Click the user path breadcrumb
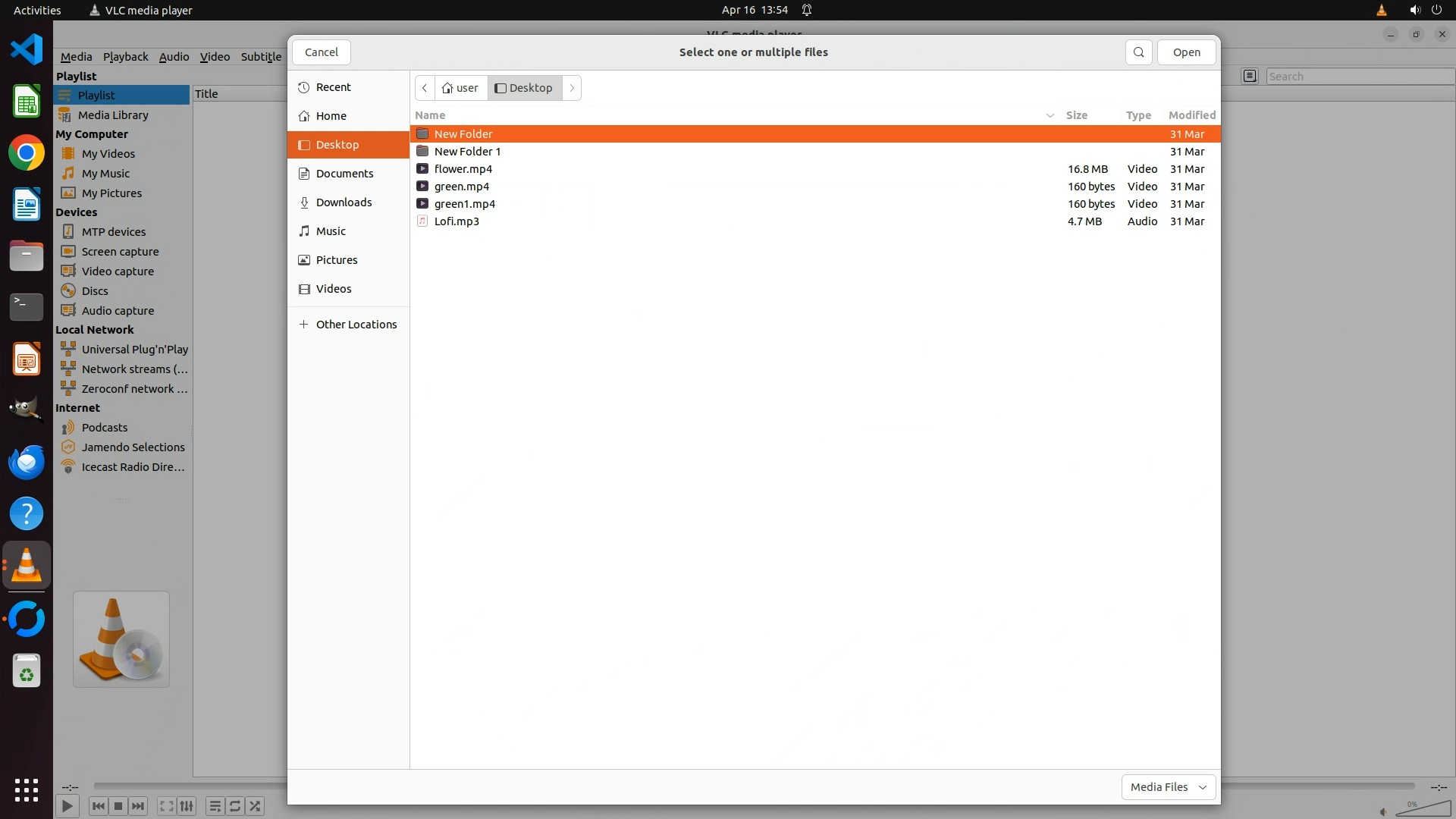This screenshot has height=819, width=1456. 460,88
